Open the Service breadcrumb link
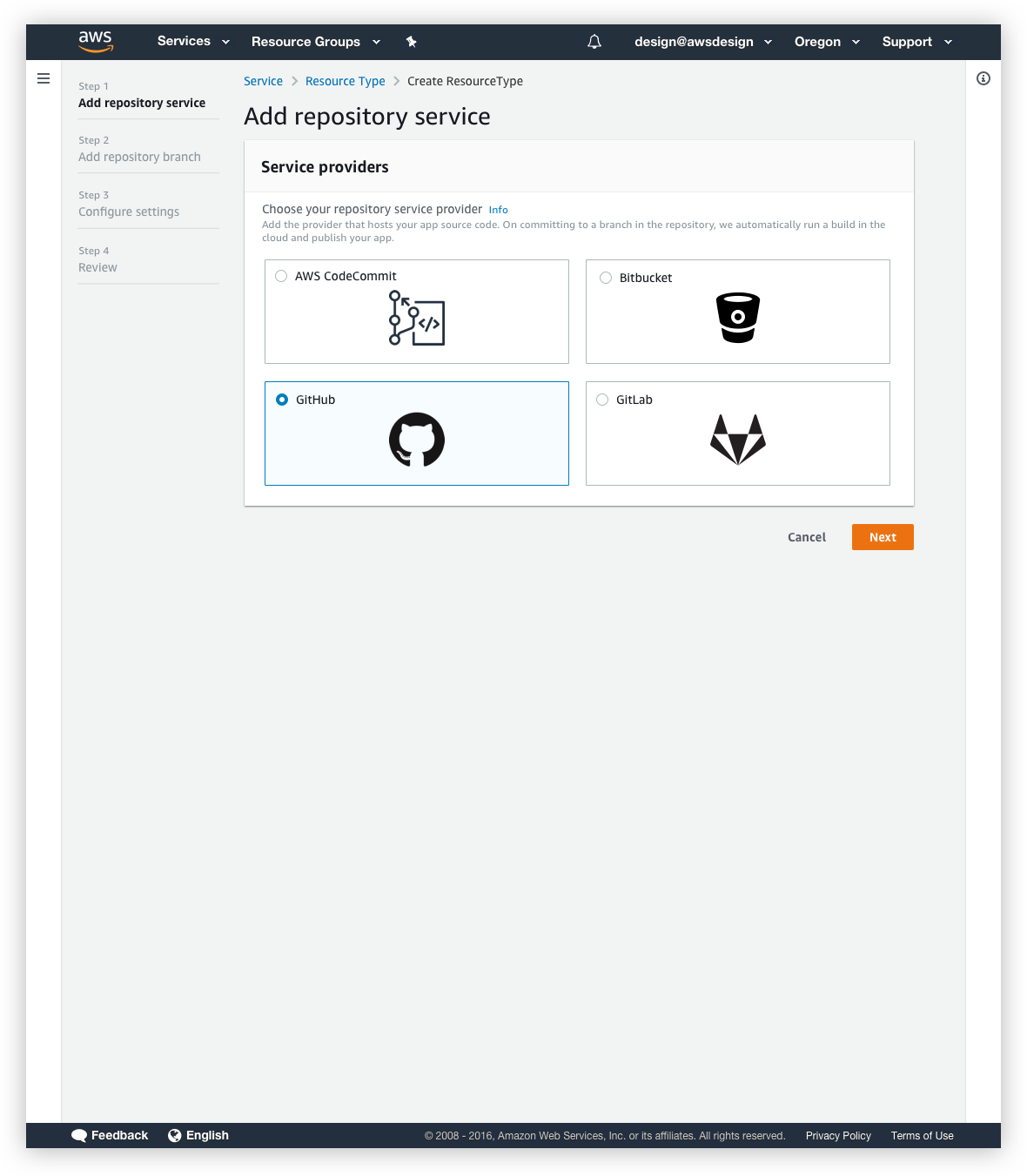Image resolution: width=1027 pixels, height=1176 pixels. click(x=263, y=81)
